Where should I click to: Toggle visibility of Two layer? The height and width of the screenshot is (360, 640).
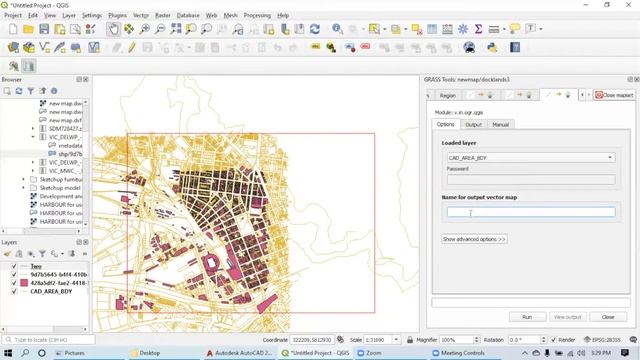(x=14, y=266)
